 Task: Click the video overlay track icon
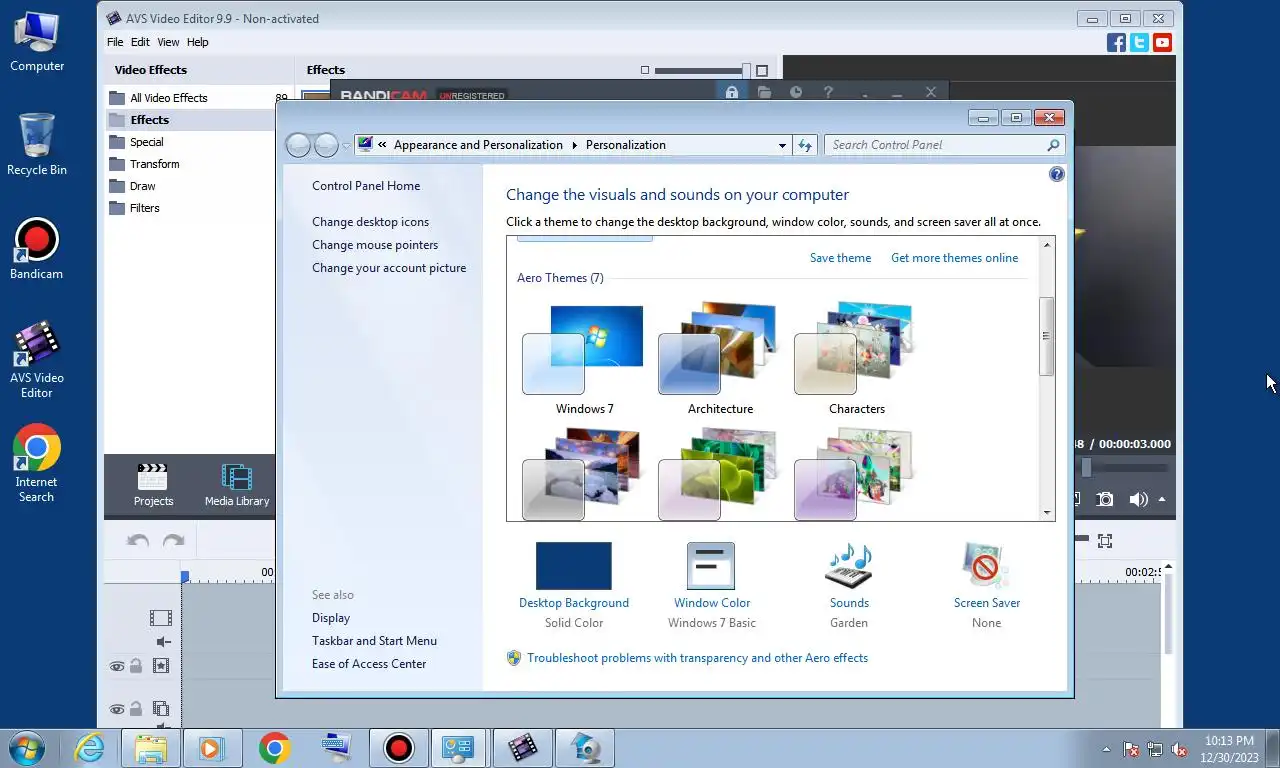pos(160,709)
